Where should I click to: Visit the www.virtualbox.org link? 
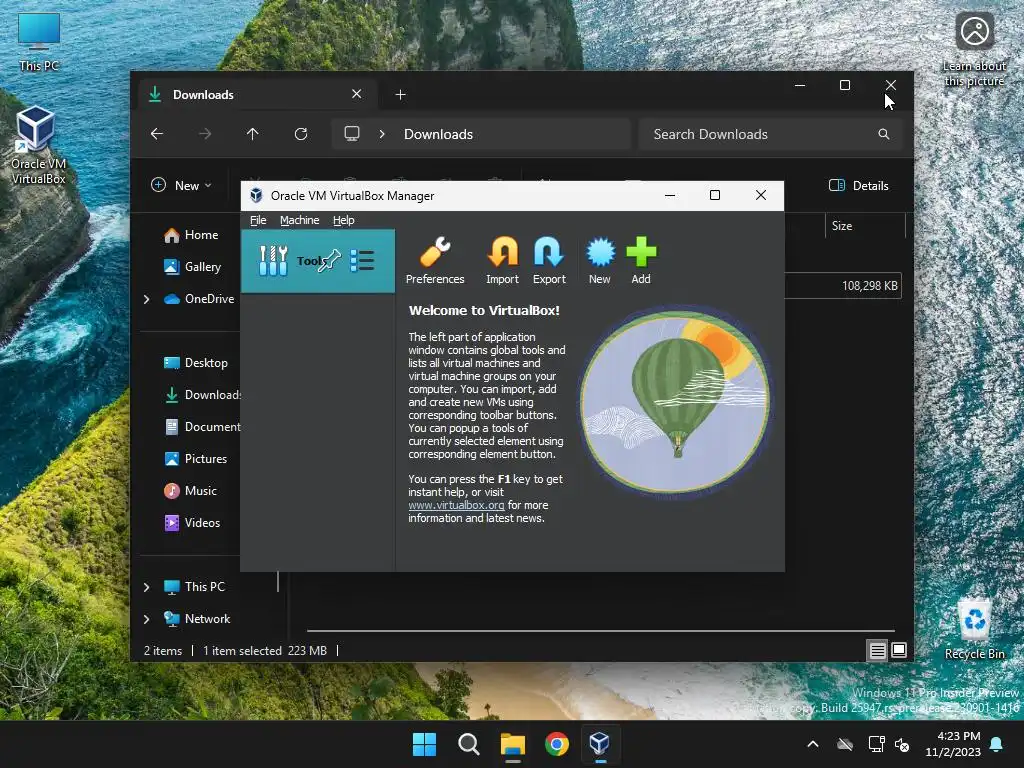pyautogui.click(x=456, y=505)
